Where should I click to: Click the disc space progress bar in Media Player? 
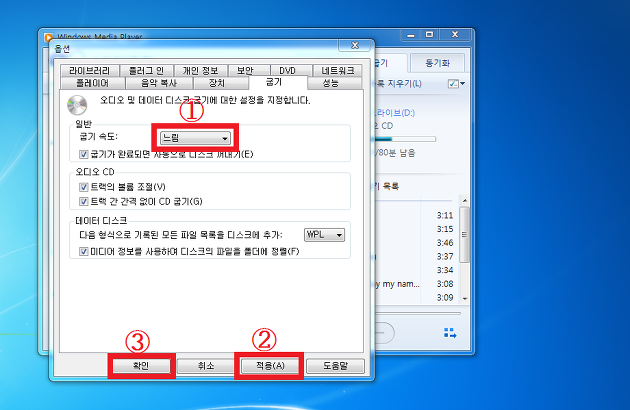(x=405, y=139)
